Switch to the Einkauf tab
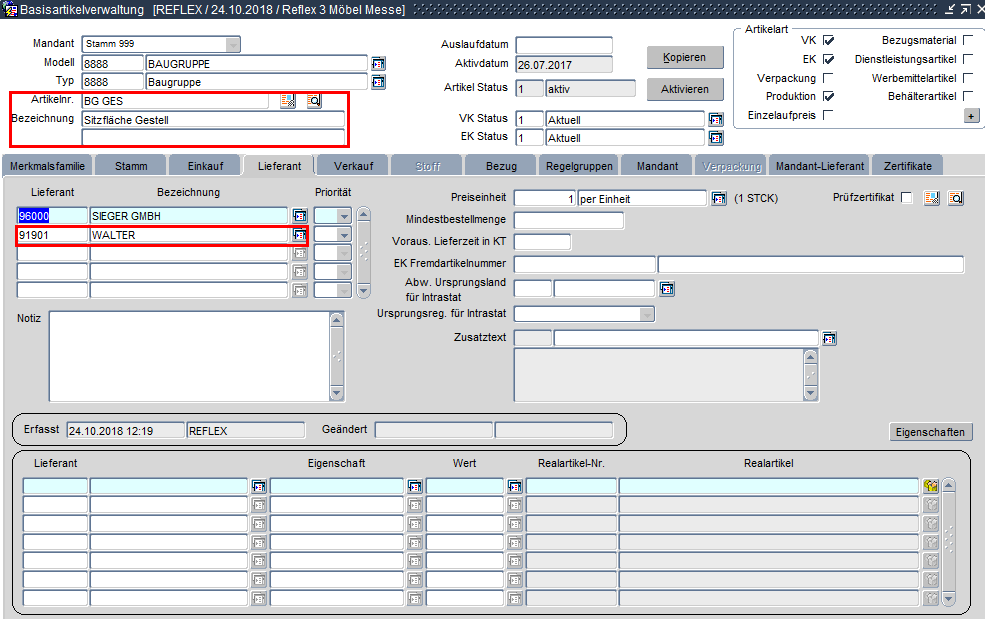Viewport: 985px width, 619px height. (205, 166)
